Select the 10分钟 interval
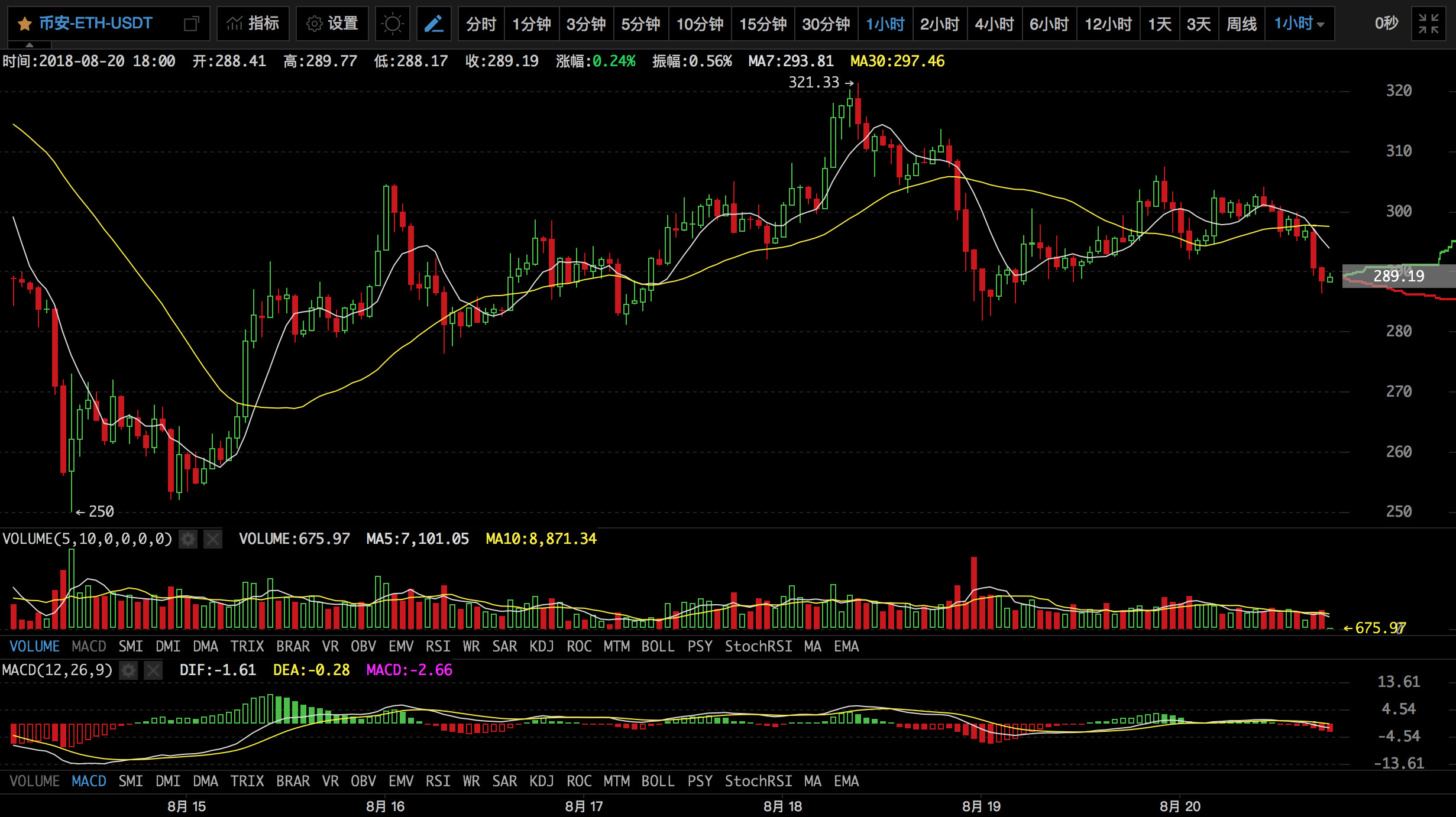Viewport: 1456px width, 817px height. tap(700, 24)
